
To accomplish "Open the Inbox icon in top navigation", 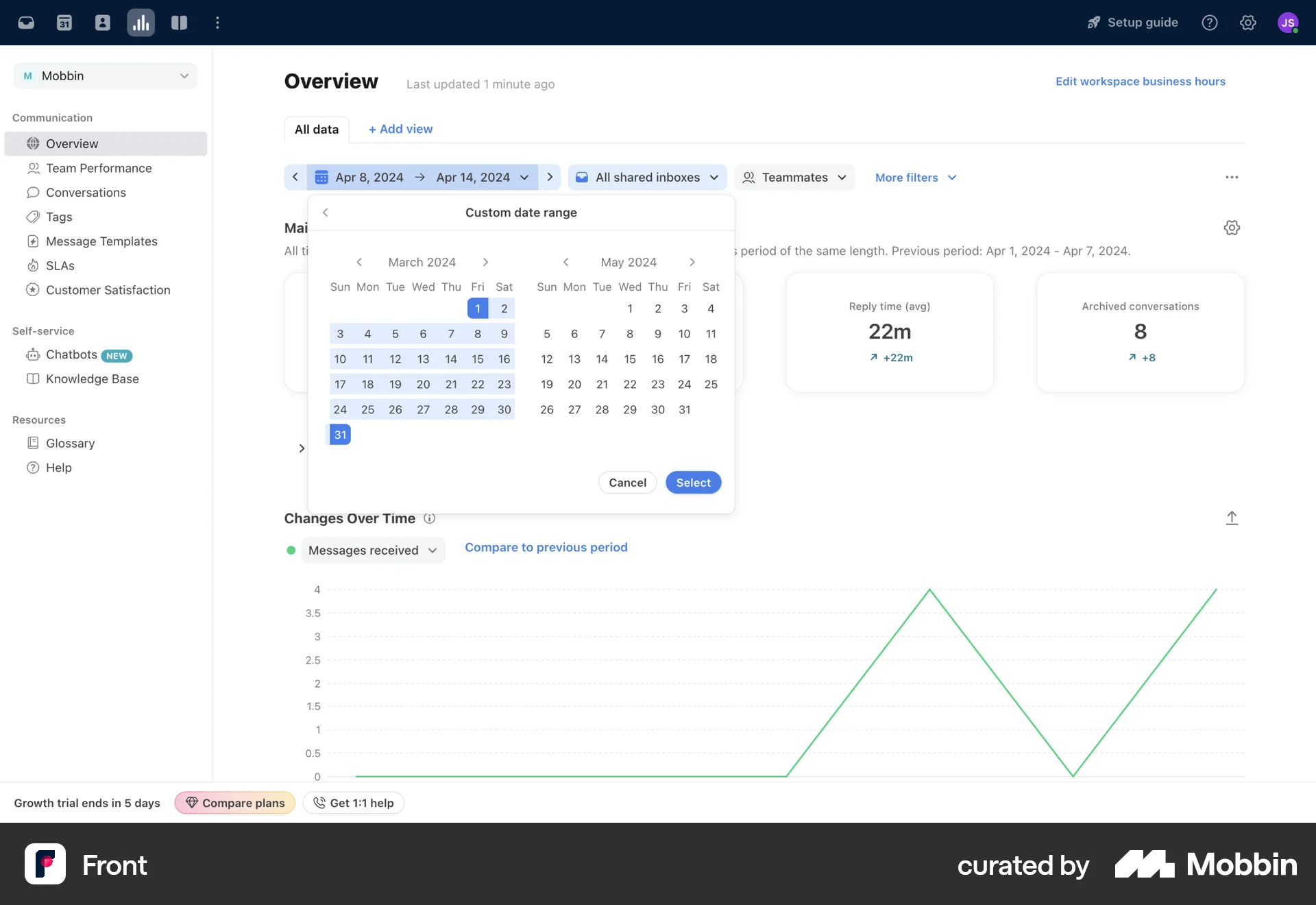I will (x=26, y=22).
